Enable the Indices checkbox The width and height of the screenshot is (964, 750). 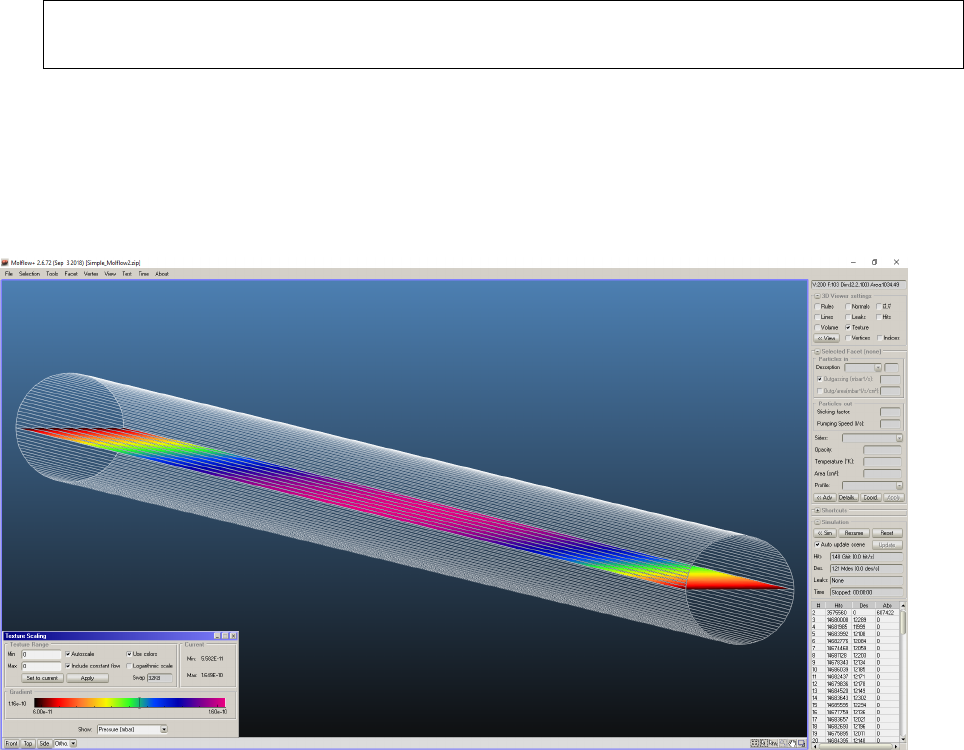[x=879, y=338]
